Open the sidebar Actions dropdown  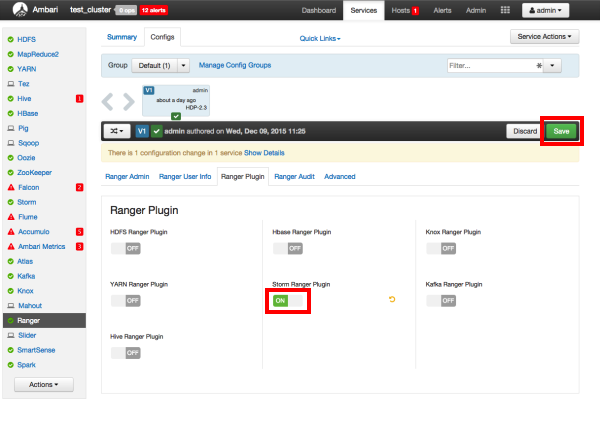(x=44, y=384)
